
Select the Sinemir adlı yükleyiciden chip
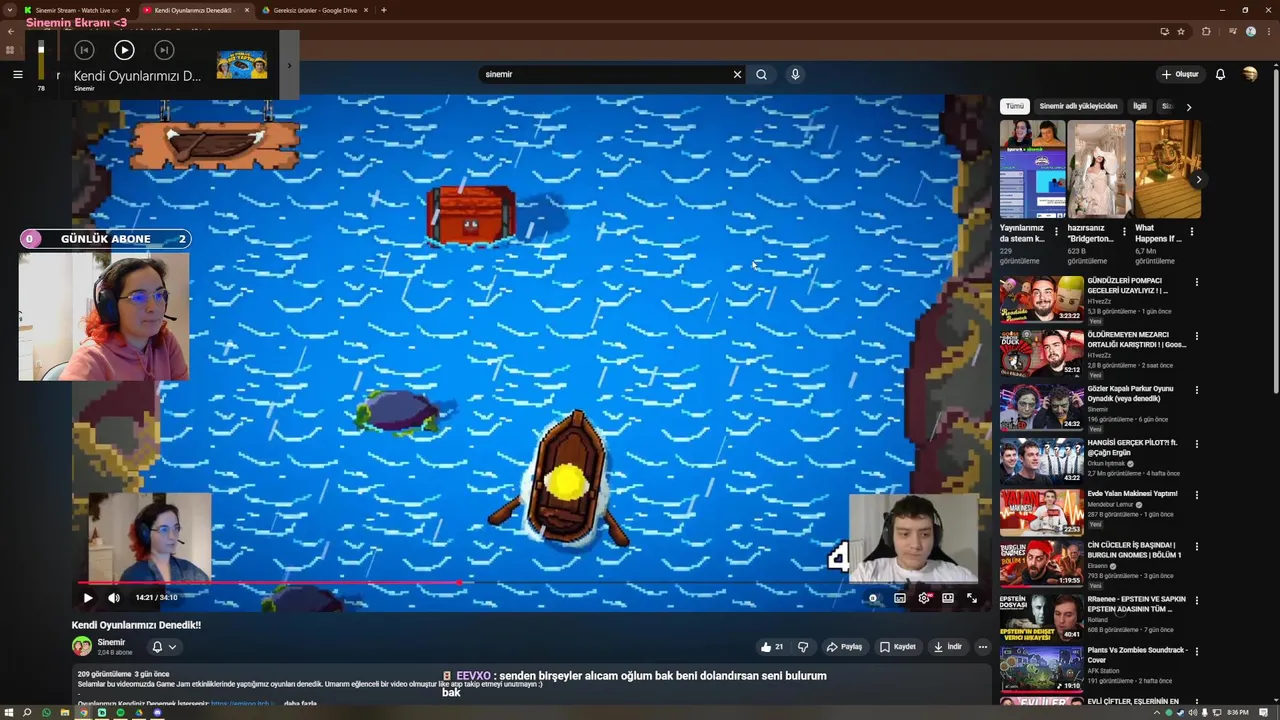click(1078, 106)
